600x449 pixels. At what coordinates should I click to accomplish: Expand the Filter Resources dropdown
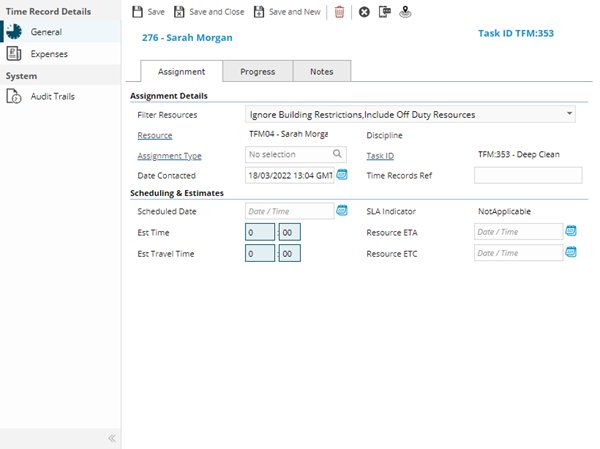[x=569, y=115]
